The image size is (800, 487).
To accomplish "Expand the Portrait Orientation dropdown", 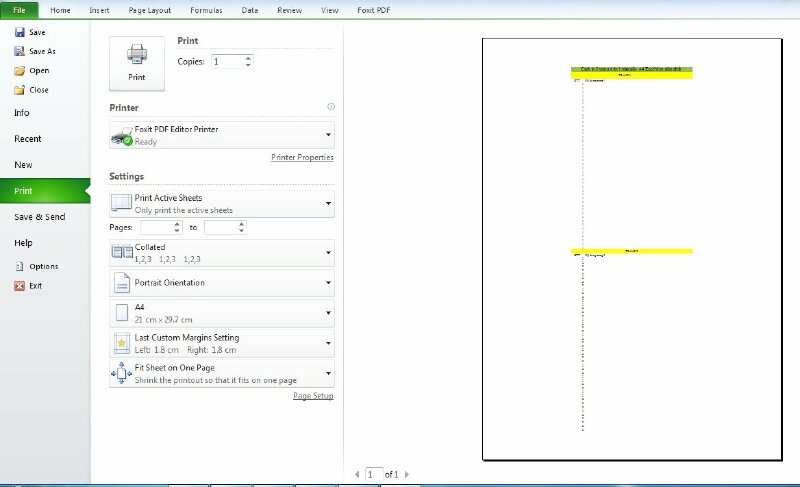I will [x=329, y=283].
